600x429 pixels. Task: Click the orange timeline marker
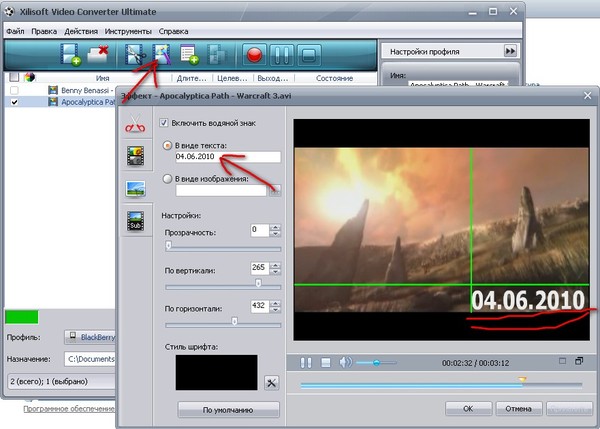(522, 380)
